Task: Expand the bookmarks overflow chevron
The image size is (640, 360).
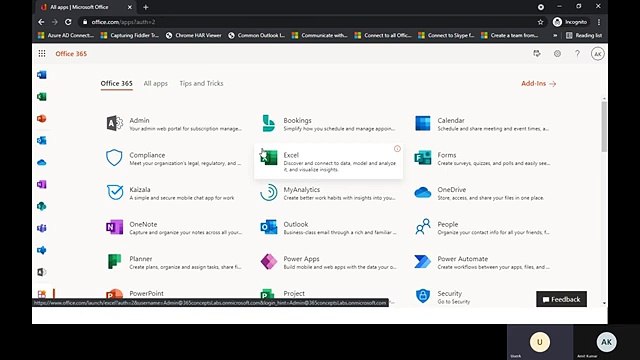Action: 555,36
